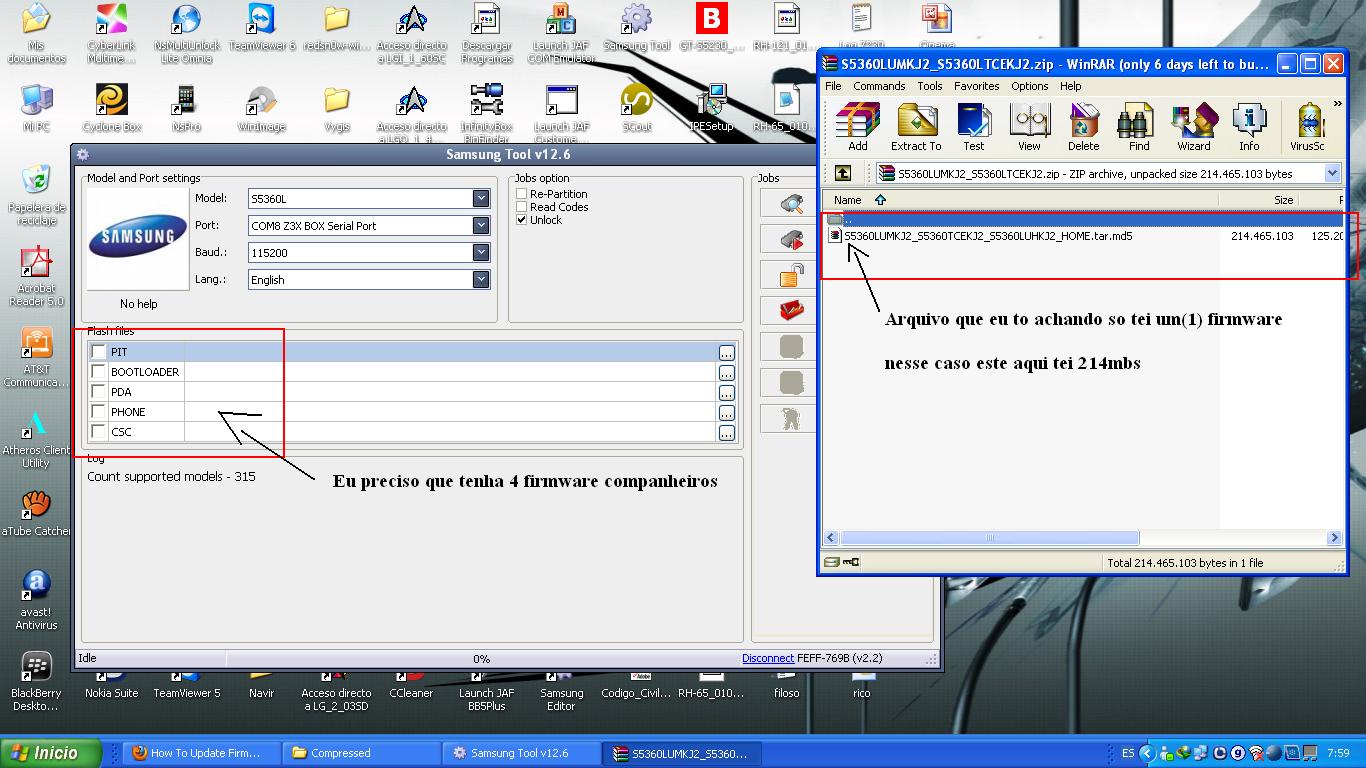This screenshot has height=768, width=1366.
Task: Sort by the Name column header in WinRAR
Action: coord(1022,200)
